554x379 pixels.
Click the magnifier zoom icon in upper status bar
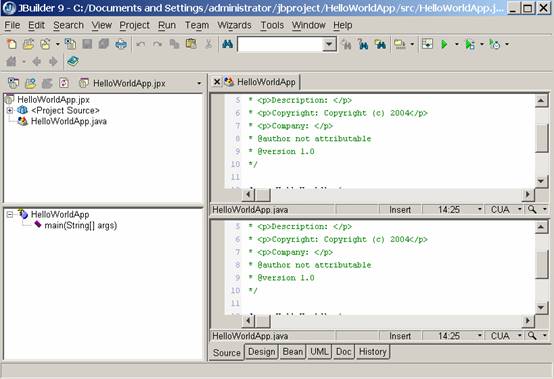[532, 209]
